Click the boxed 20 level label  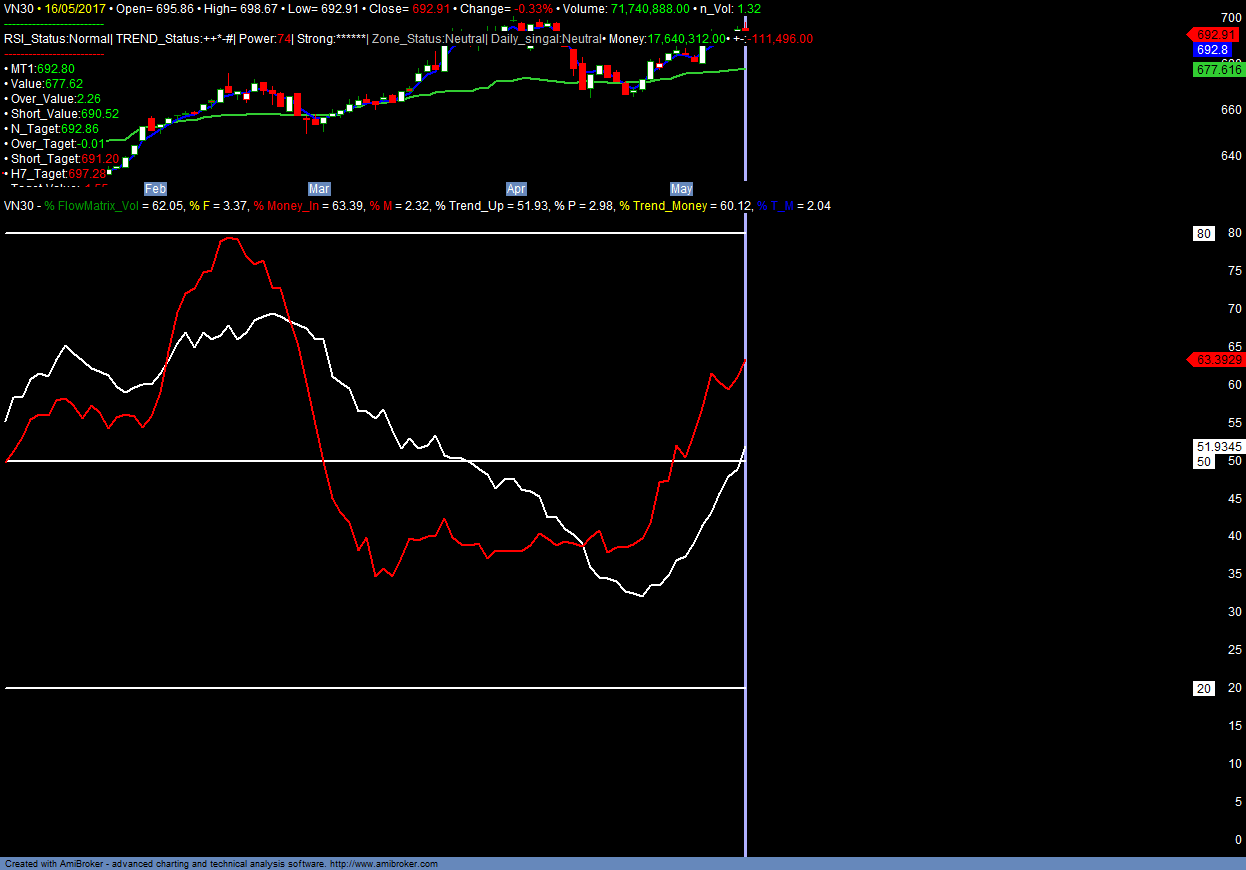click(1204, 689)
